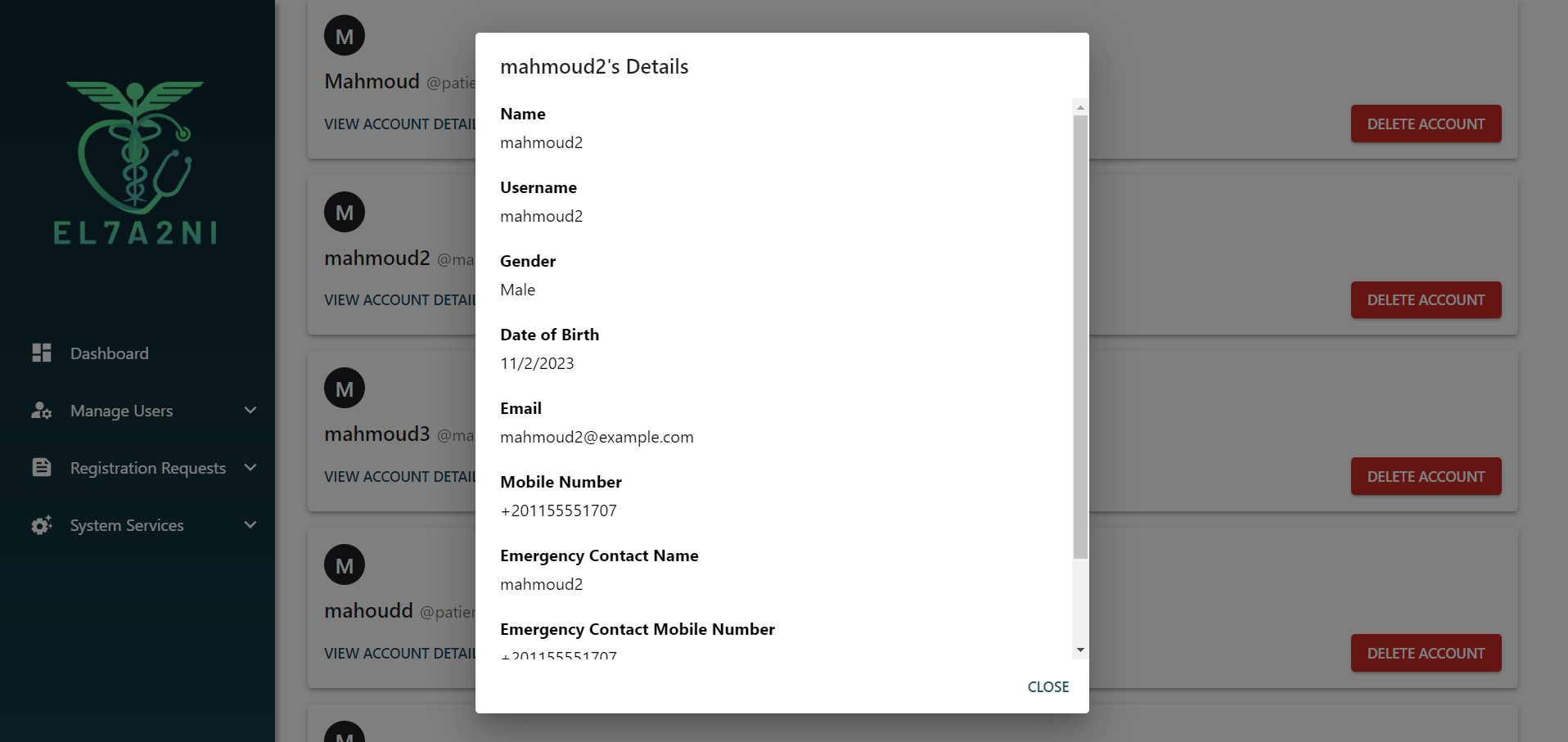Click the dialog scrollbar up arrow
This screenshot has width=1568, height=742.
point(1080,107)
